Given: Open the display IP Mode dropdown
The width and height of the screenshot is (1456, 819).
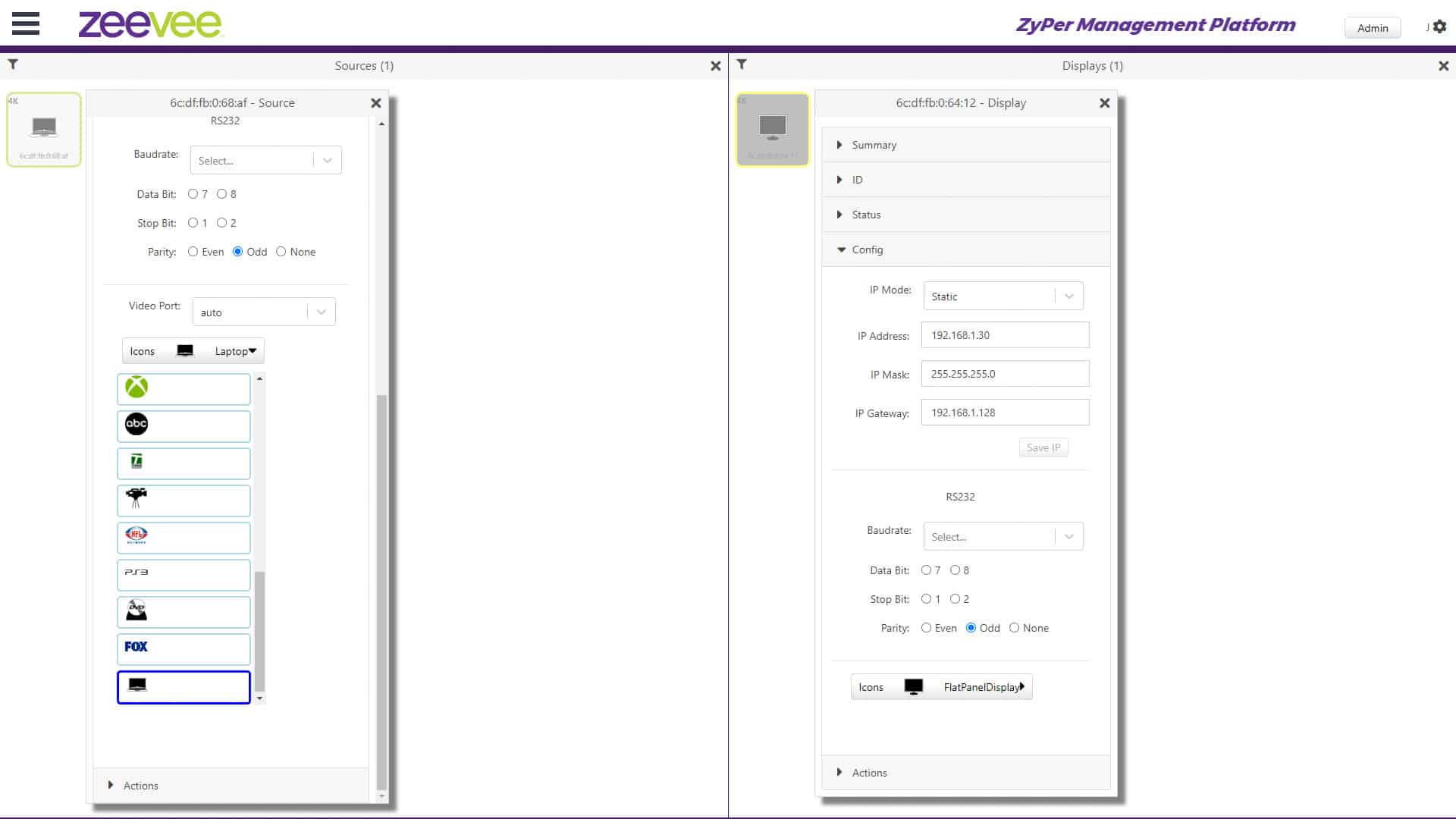Looking at the screenshot, I should coord(1003,296).
